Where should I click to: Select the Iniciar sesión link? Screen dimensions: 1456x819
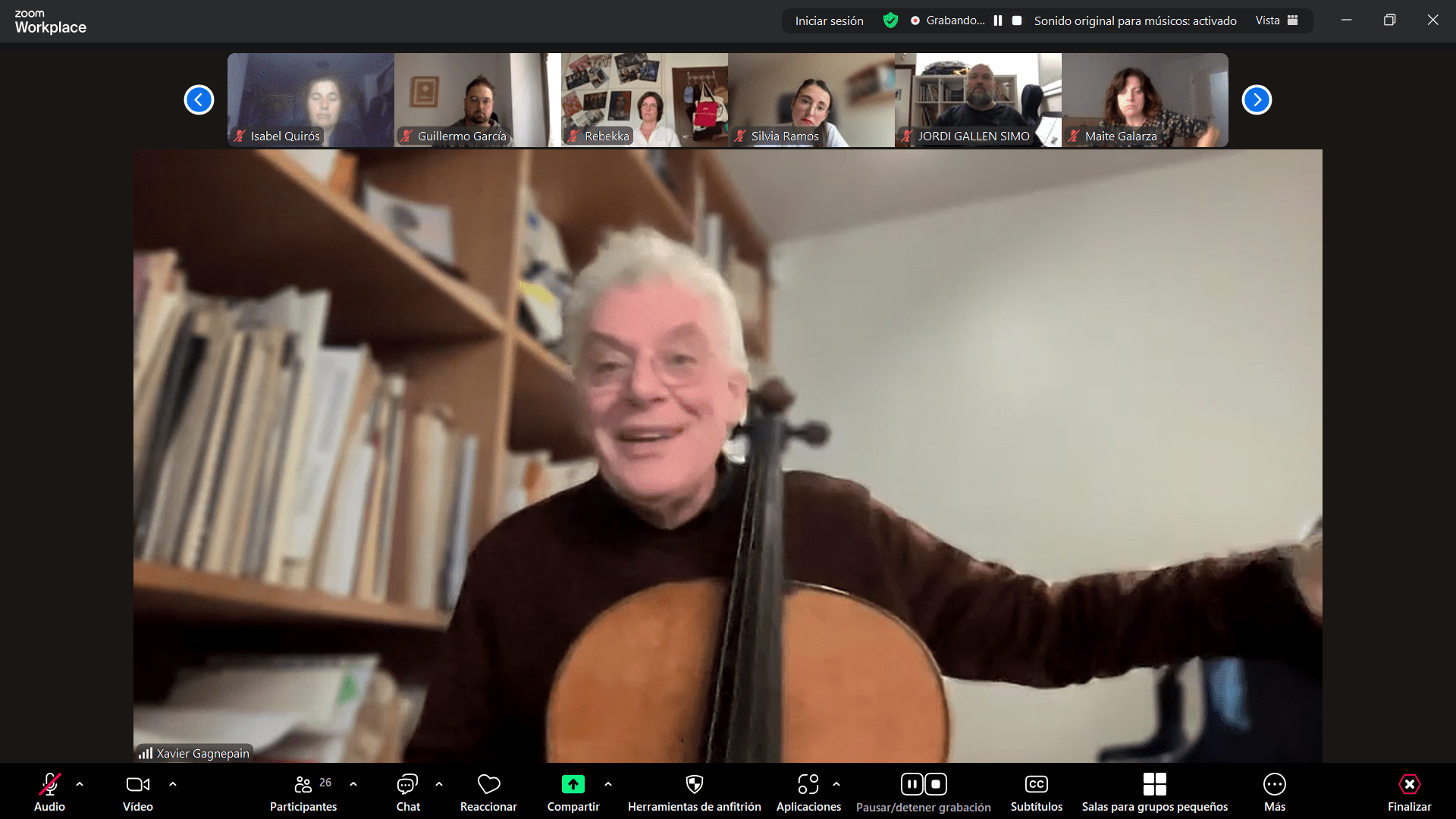829,20
